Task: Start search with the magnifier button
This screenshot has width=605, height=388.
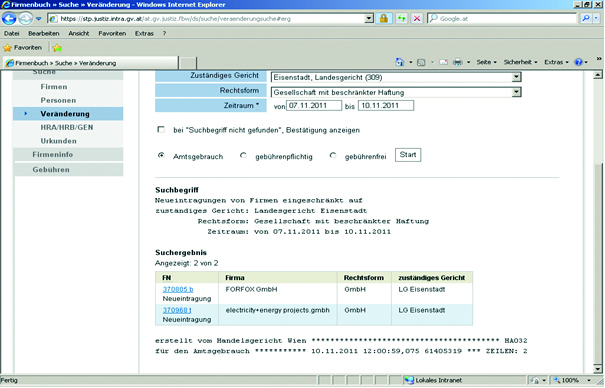Action: (586, 18)
